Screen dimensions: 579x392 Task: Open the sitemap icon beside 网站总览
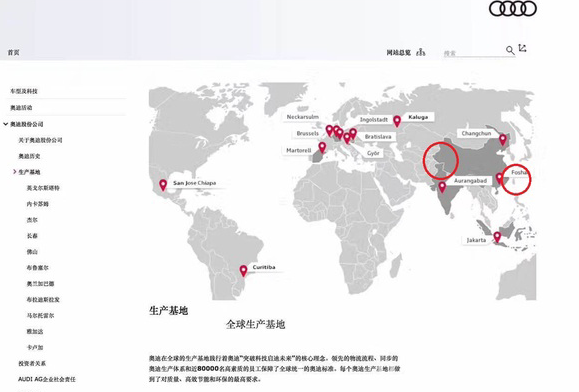tap(421, 52)
